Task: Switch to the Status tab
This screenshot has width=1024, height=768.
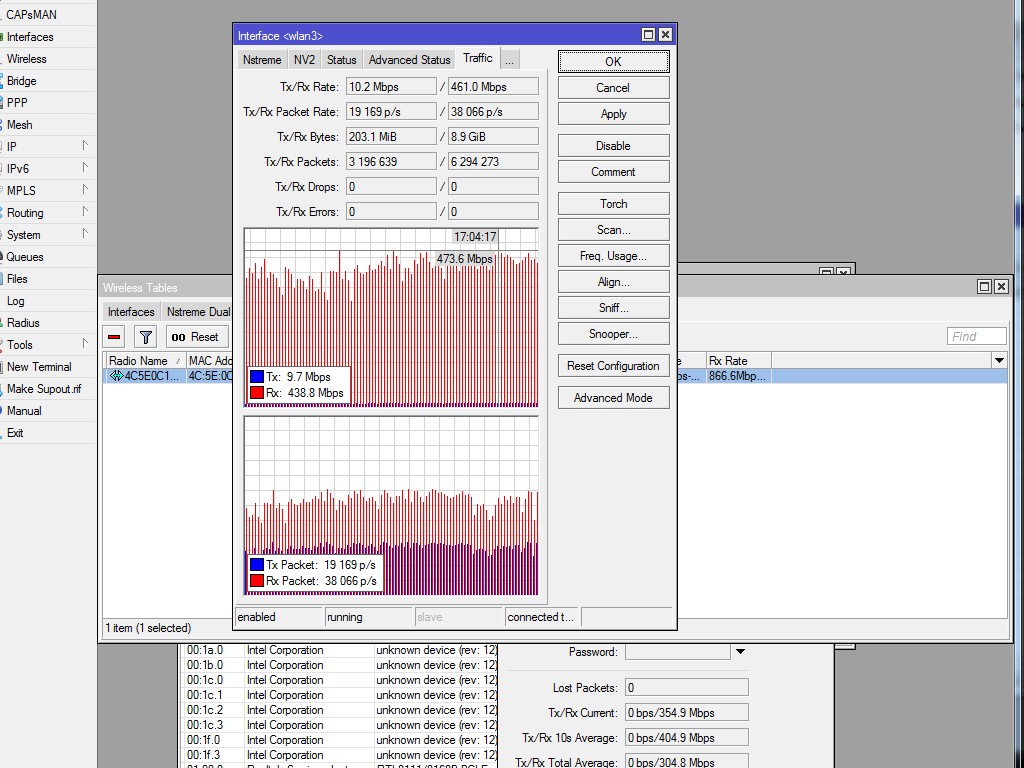Action: [342, 60]
